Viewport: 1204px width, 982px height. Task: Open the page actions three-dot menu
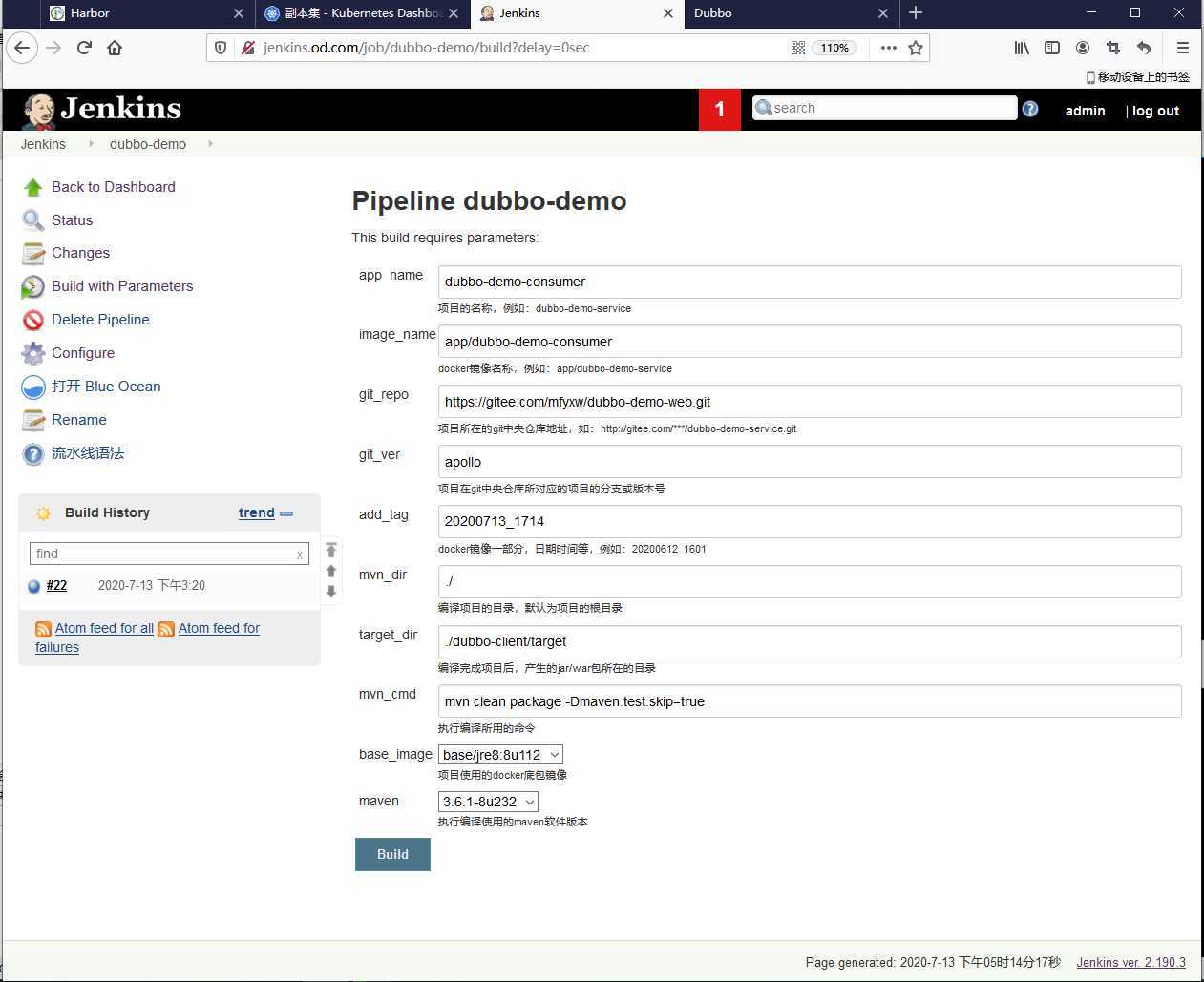click(889, 48)
